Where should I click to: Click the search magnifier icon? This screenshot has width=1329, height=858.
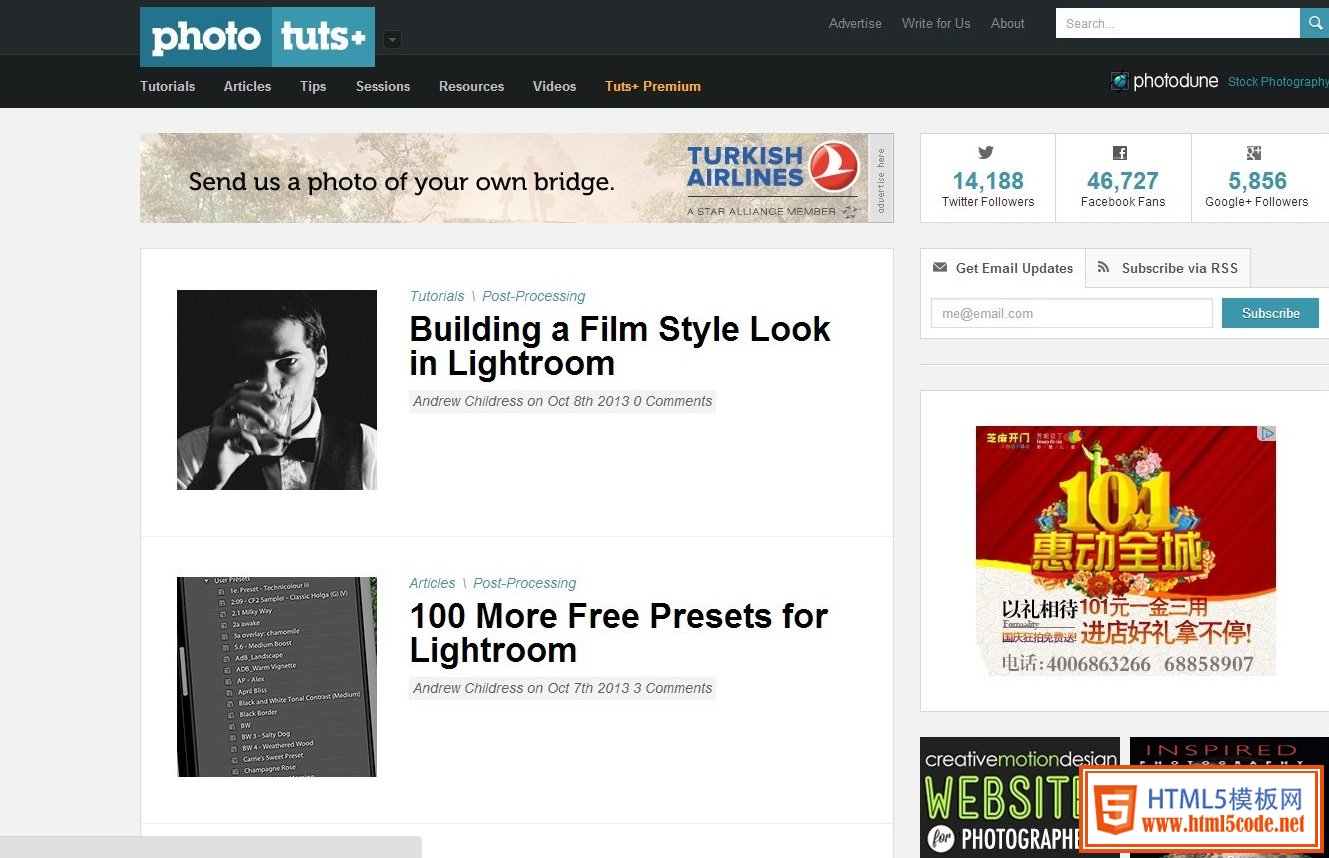tap(1314, 23)
